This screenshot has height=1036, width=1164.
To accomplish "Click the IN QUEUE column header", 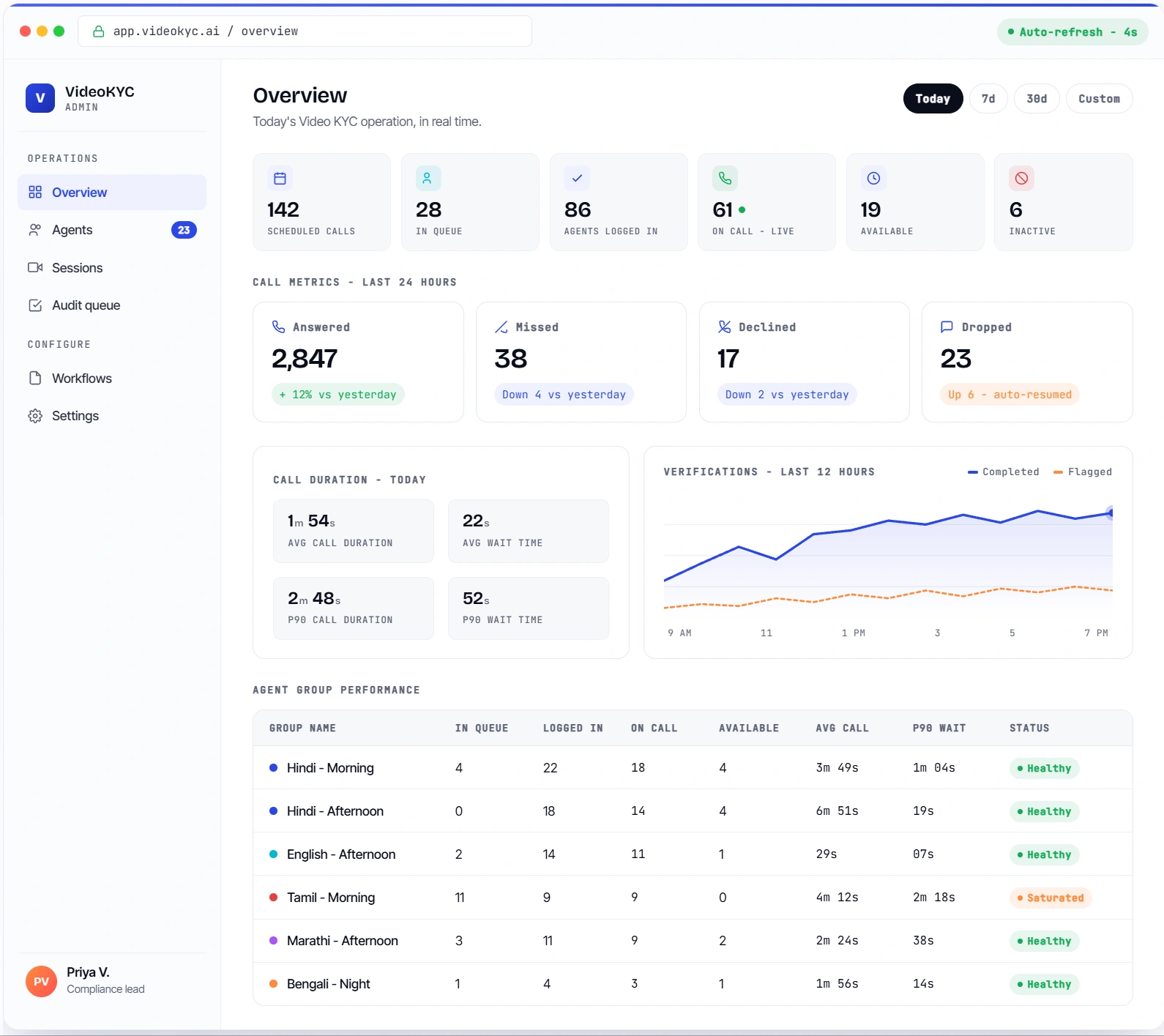I will (x=482, y=728).
